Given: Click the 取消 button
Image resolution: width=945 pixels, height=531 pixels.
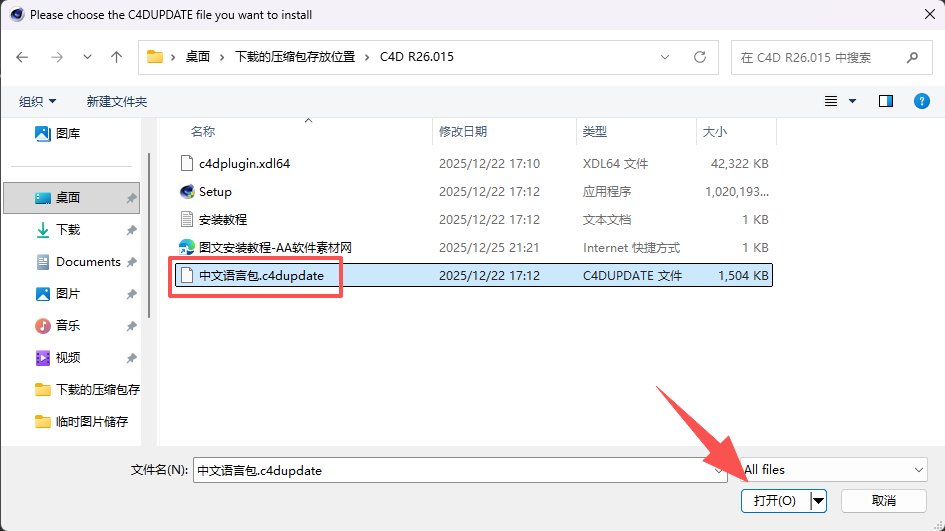Looking at the screenshot, I should 884,501.
